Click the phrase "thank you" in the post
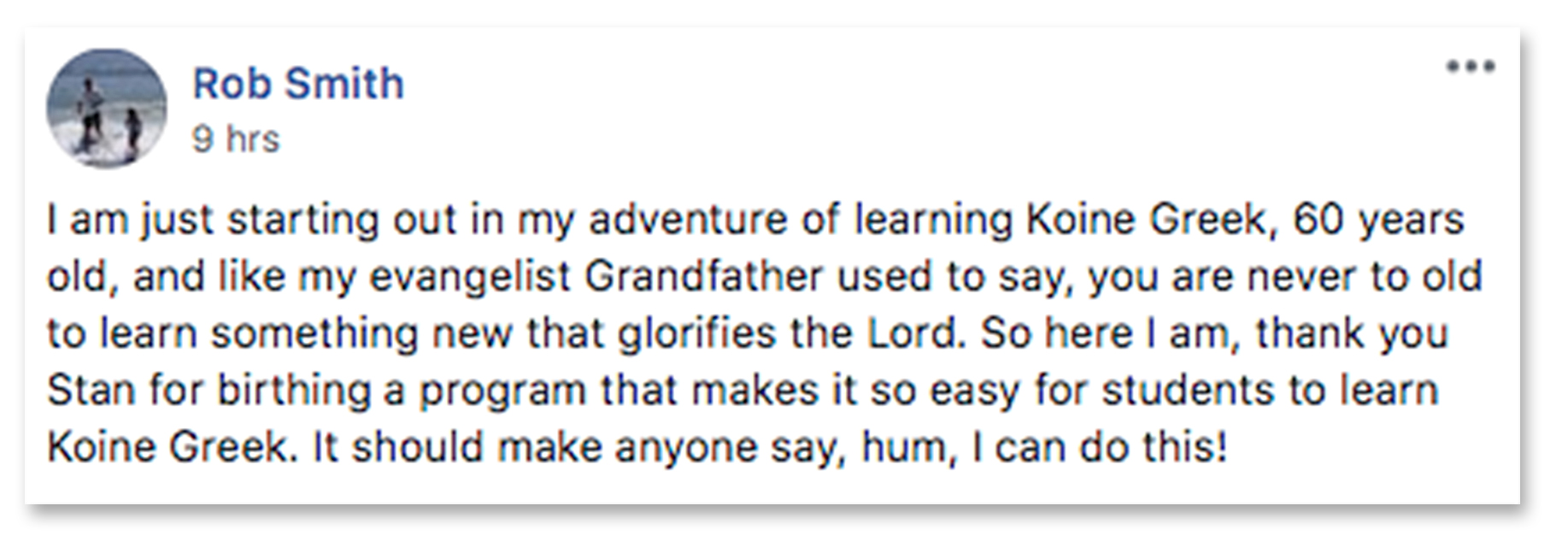Viewport: 1568px width, 553px height. (x=1353, y=335)
